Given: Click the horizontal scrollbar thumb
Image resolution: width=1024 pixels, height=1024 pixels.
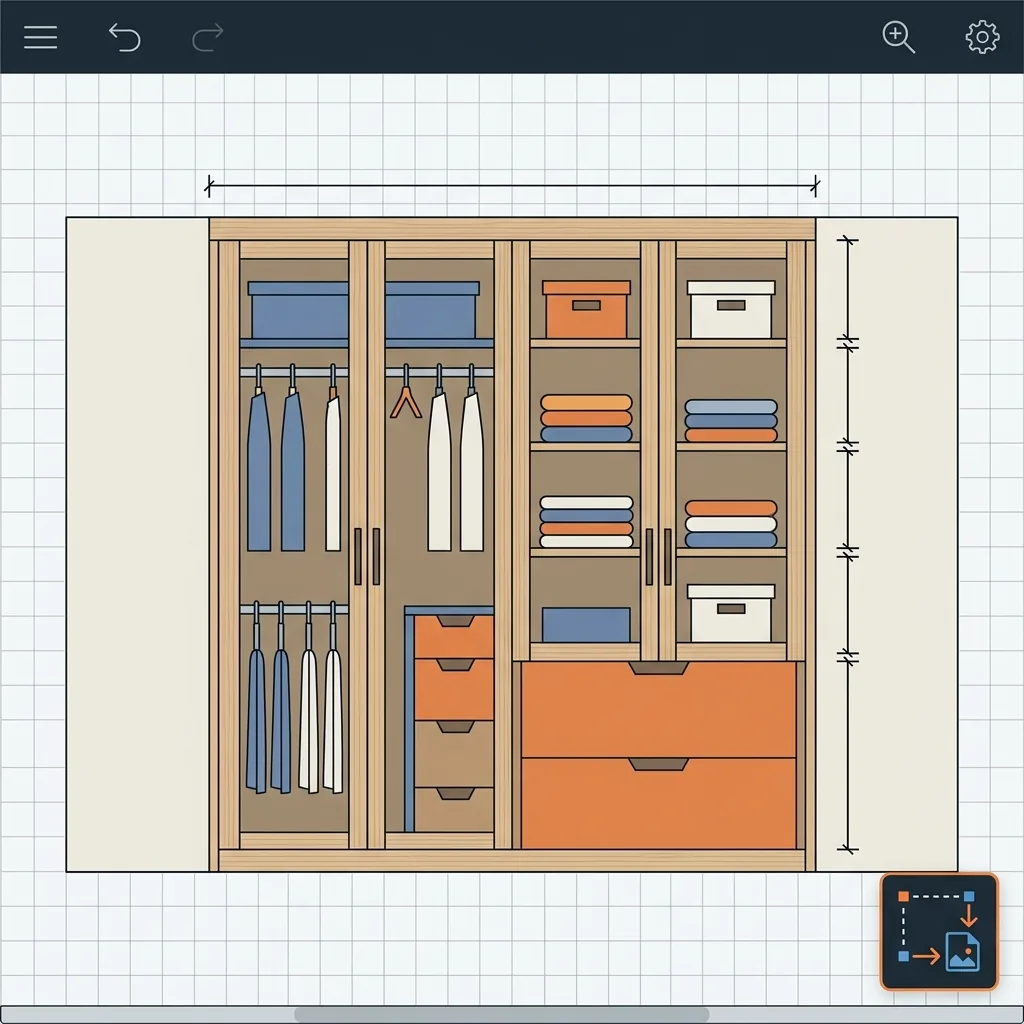Looking at the screenshot, I should pos(502,1015).
